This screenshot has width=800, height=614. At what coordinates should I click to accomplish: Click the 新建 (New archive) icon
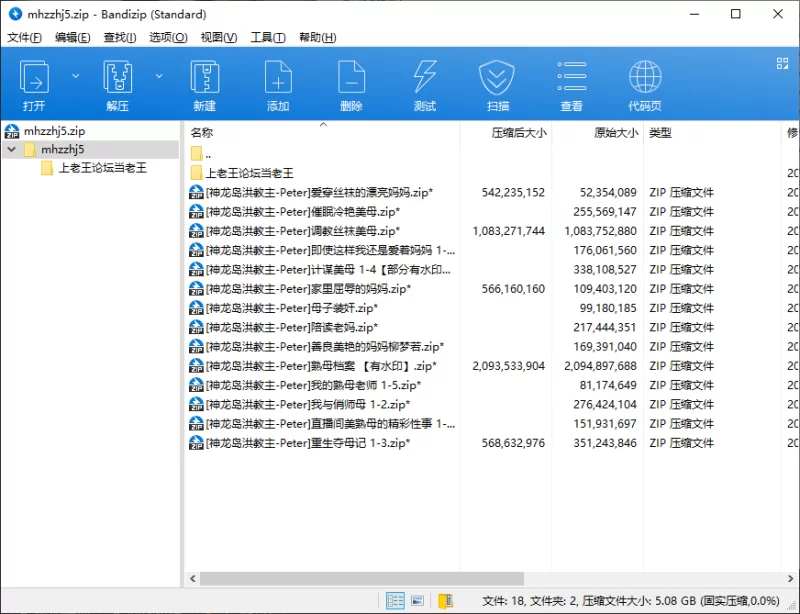205,78
